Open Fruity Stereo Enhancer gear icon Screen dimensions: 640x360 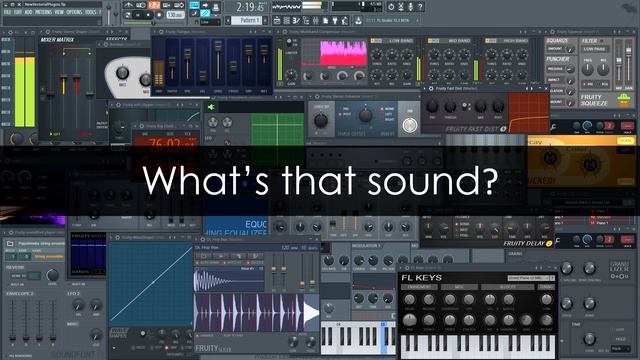click(x=317, y=97)
